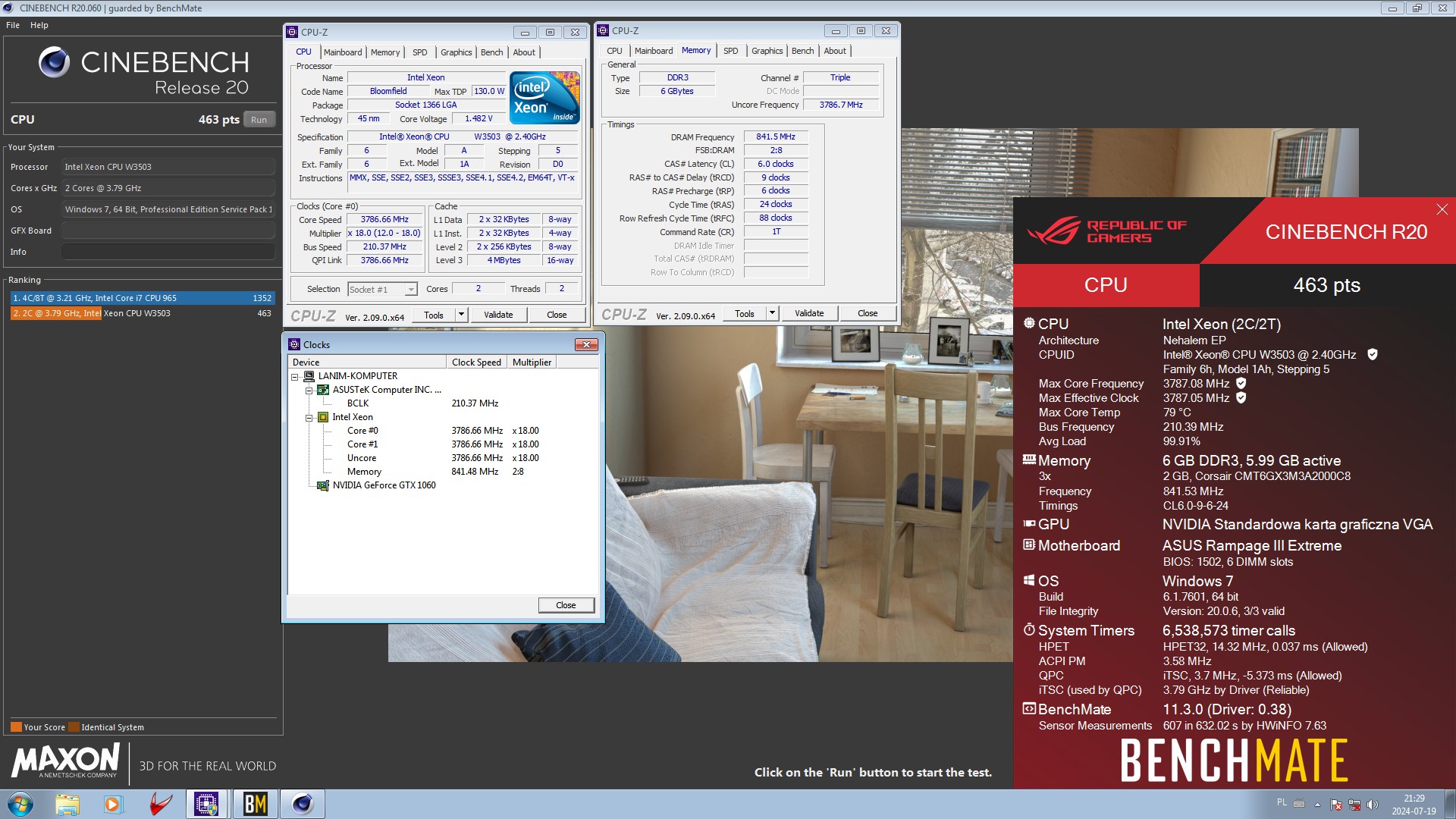Screen dimensions: 1456x819
Task: Open Tools dropdown arrow in CPU window
Action: (x=460, y=315)
